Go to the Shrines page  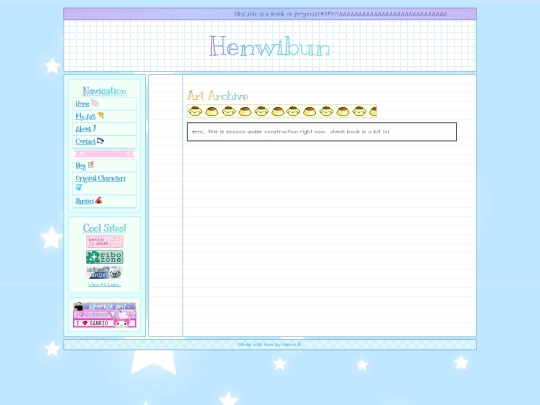pyautogui.click(x=84, y=201)
